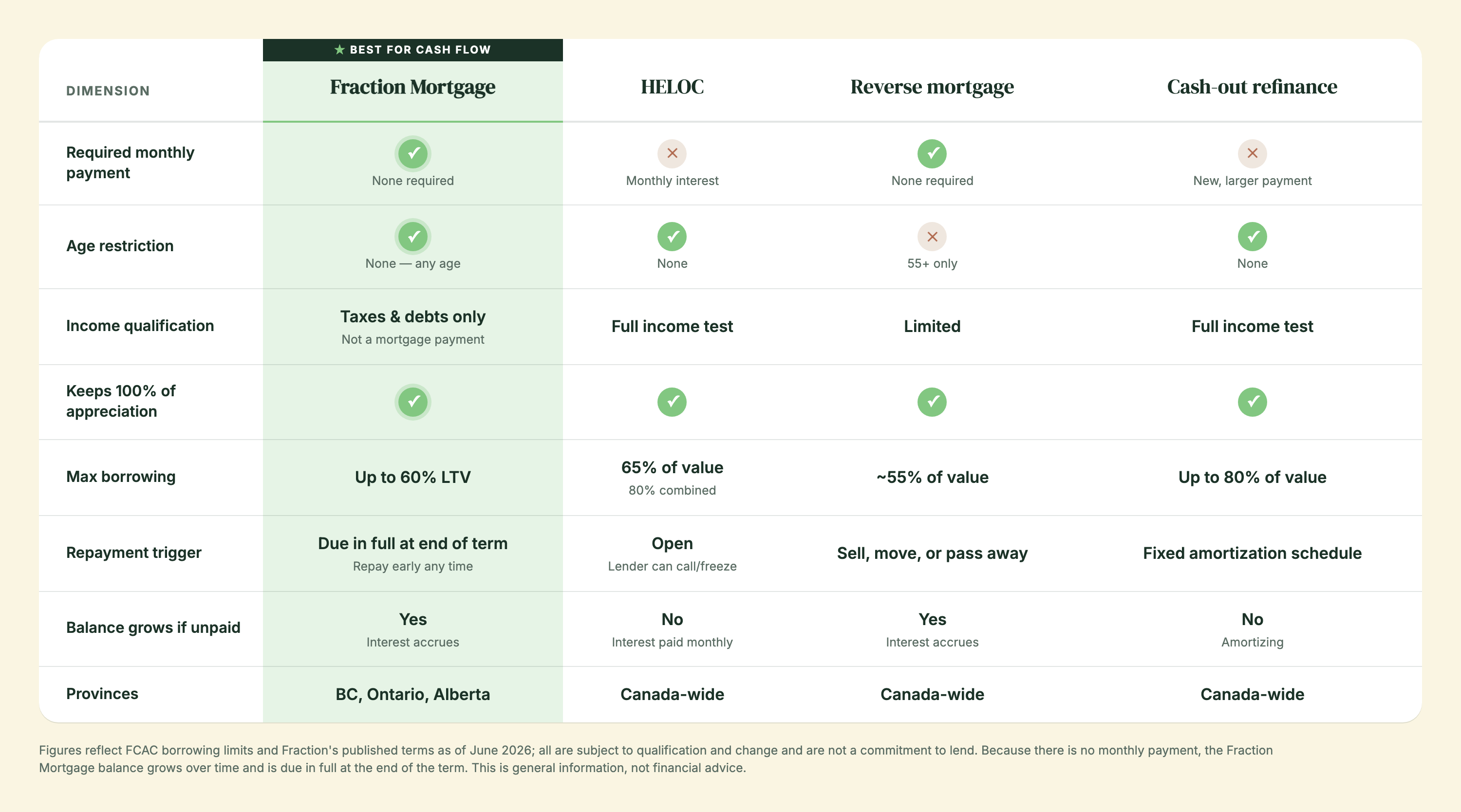Select the Age restriction row label
This screenshot has width=1461, height=812.
pyautogui.click(x=120, y=245)
